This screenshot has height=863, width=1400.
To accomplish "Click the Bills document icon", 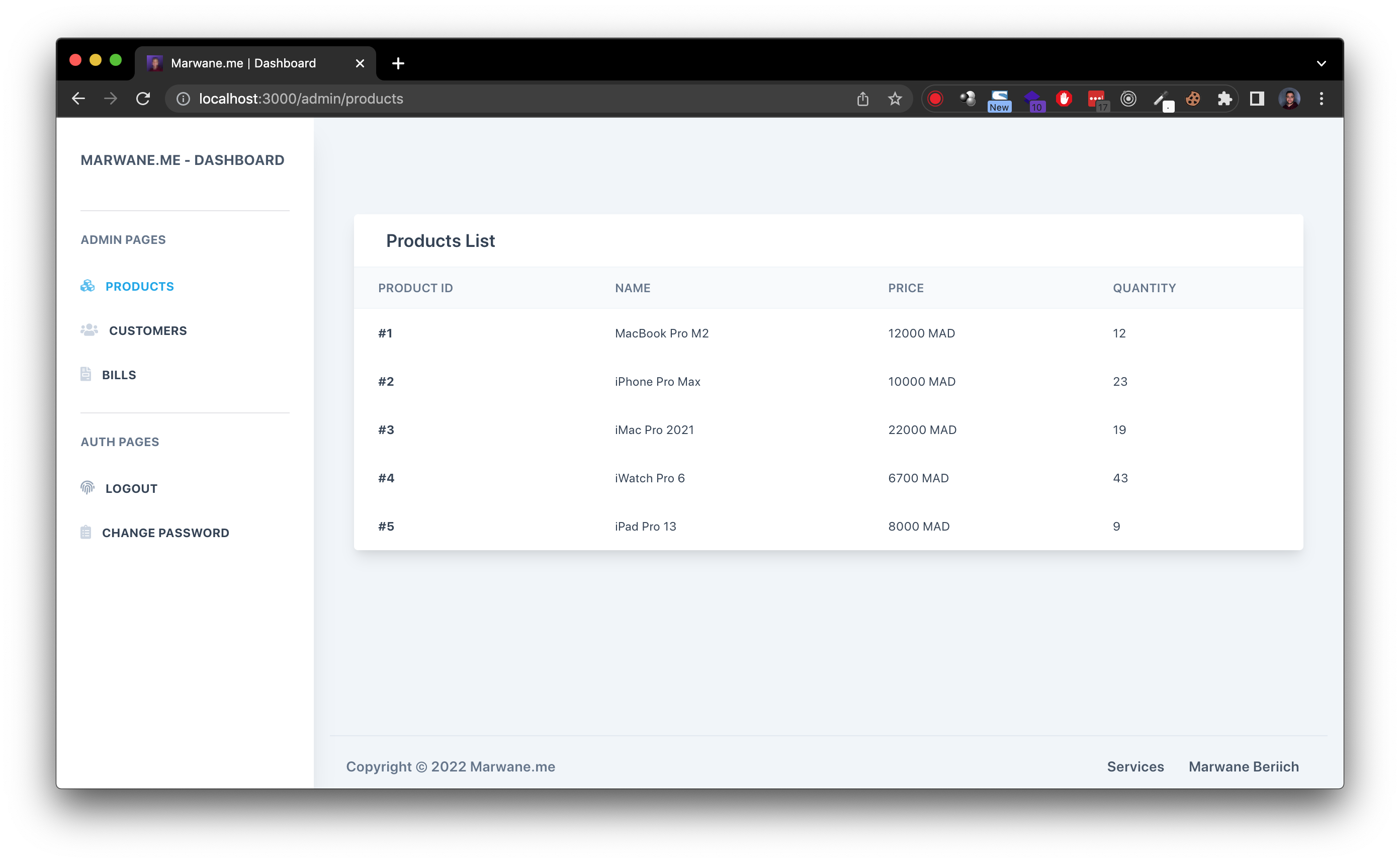I will pyautogui.click(x=85, y=375).
